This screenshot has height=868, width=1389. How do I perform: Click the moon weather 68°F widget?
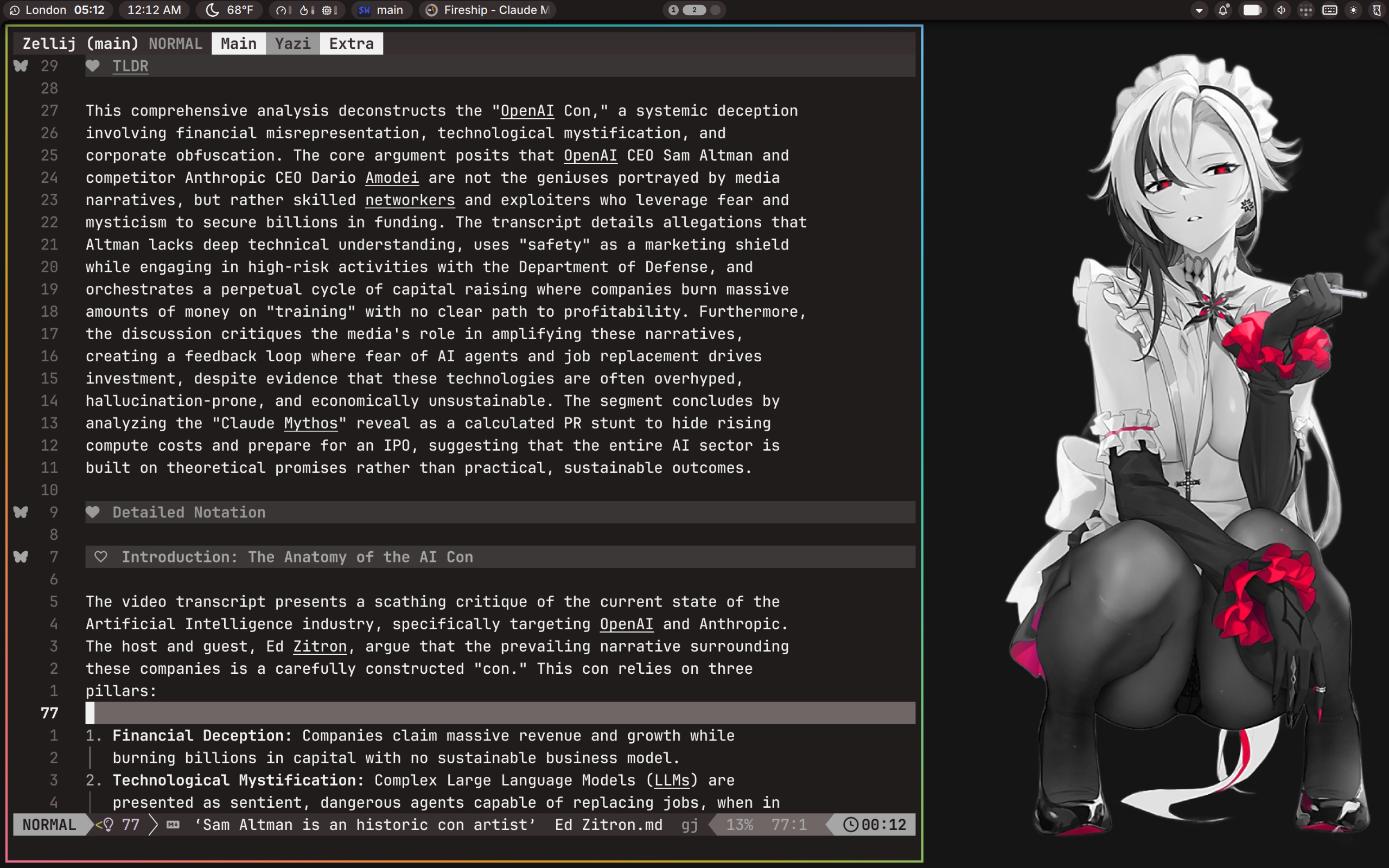(x=229, y=10)
